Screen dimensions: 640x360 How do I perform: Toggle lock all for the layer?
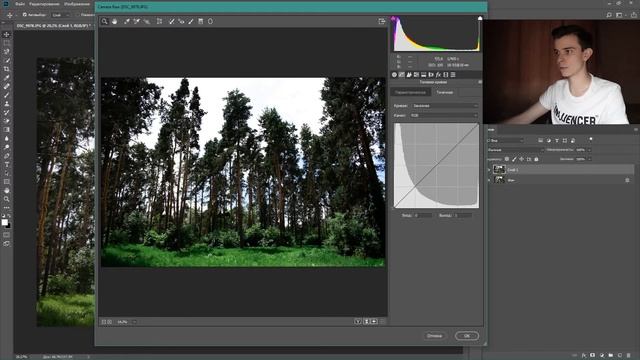pyautogui.click(x=536, y=159)
